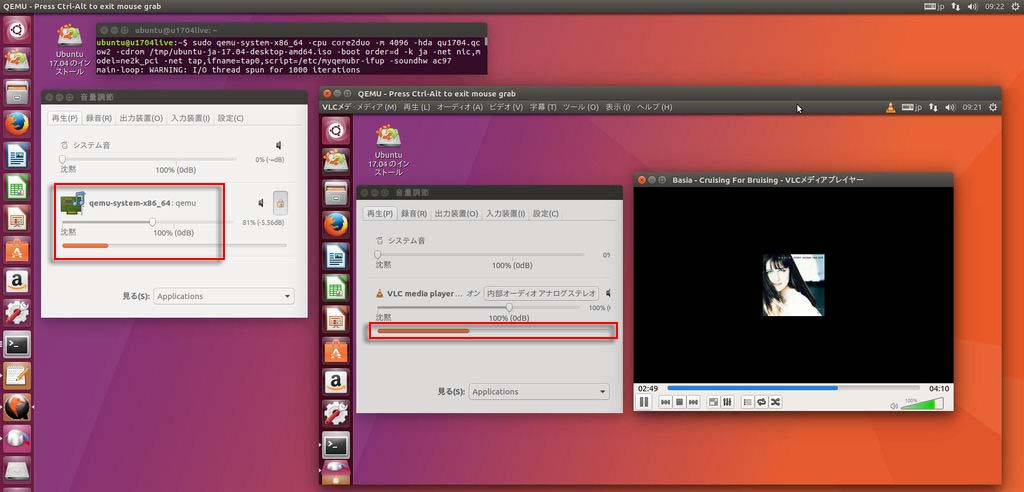Click VLC elapsed time 02:49
This screenshot has height=492, width=1024.
[647, 388]
